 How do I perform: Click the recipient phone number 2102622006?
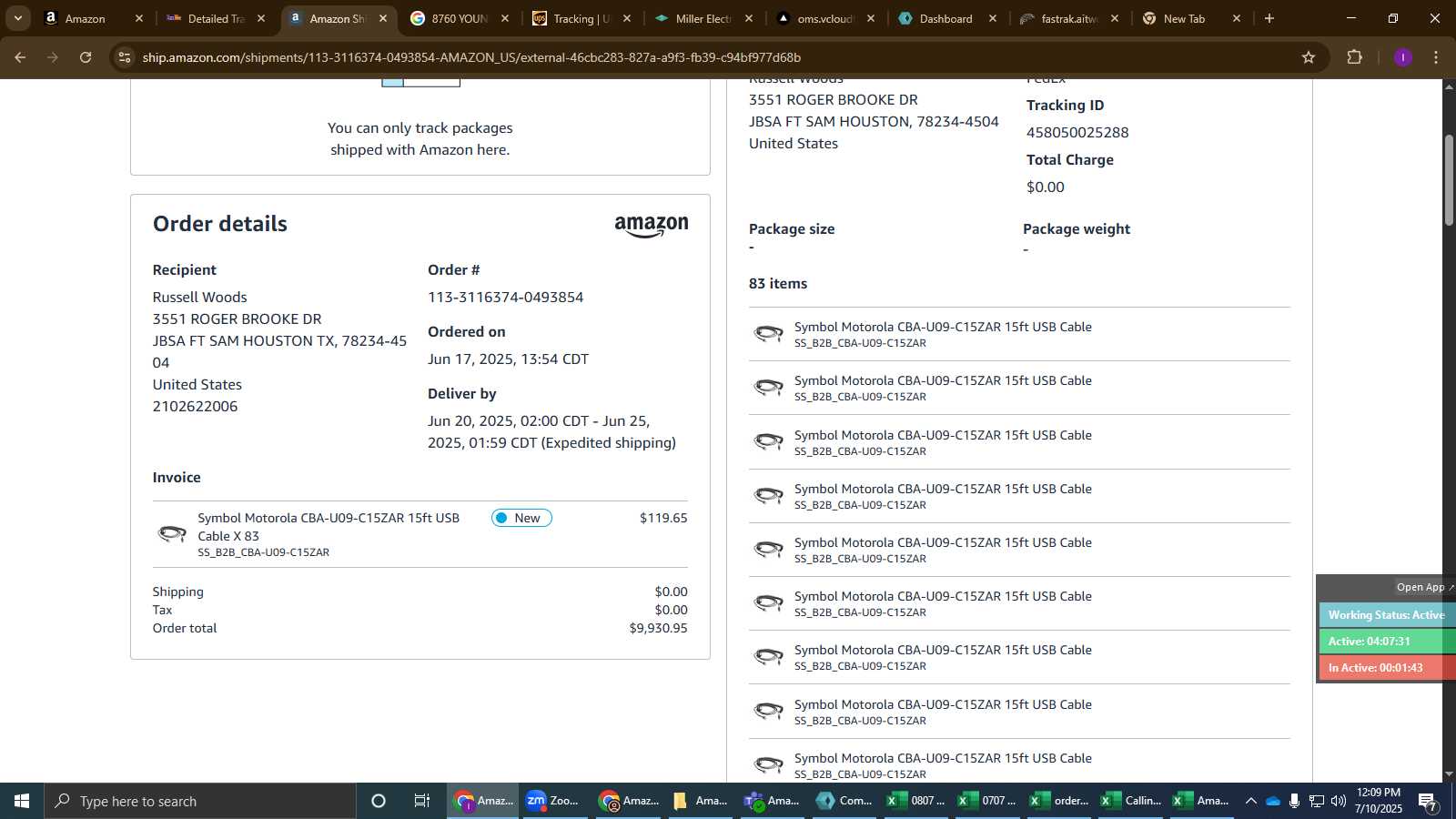tap(195, 407)
